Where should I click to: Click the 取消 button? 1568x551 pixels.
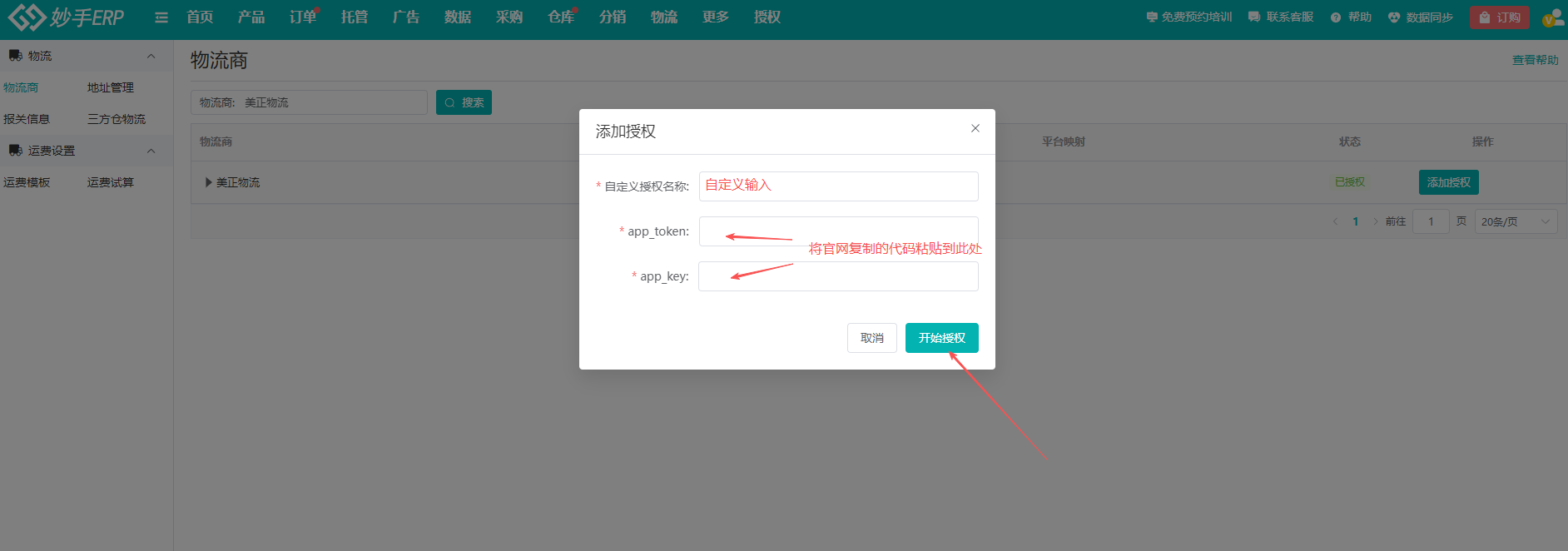pos(872,338)
